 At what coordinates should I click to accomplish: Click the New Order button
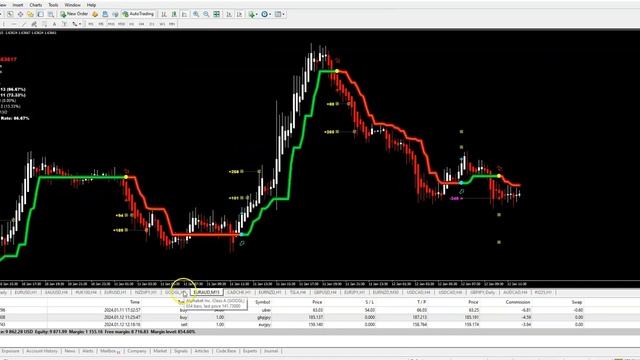point(74,14)
